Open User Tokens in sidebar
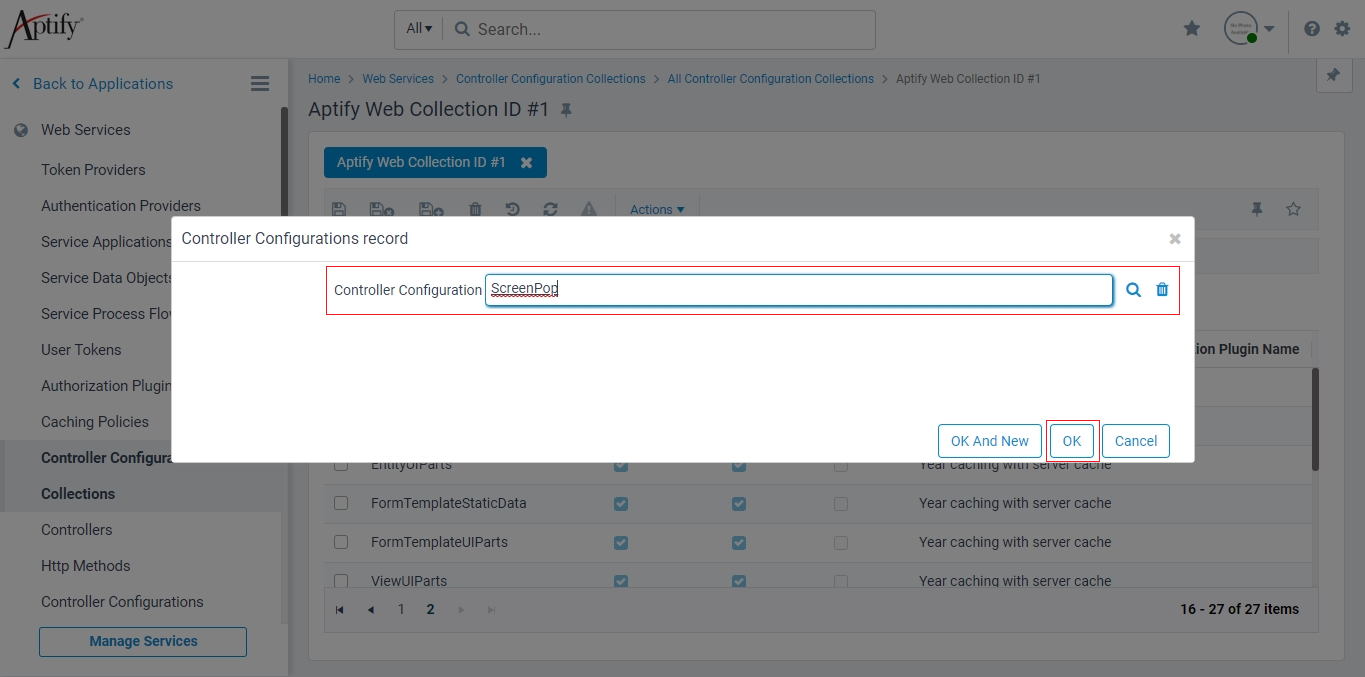 pyautogui.click(x=81, y=350)
